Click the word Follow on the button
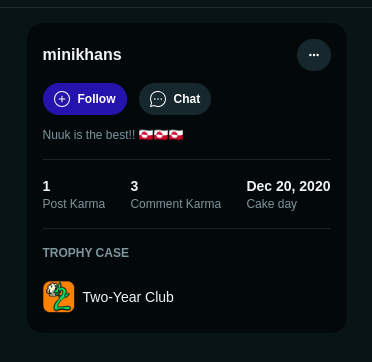Image resolution: width=372 pixels, height=362 pixels. click(96, 99)
